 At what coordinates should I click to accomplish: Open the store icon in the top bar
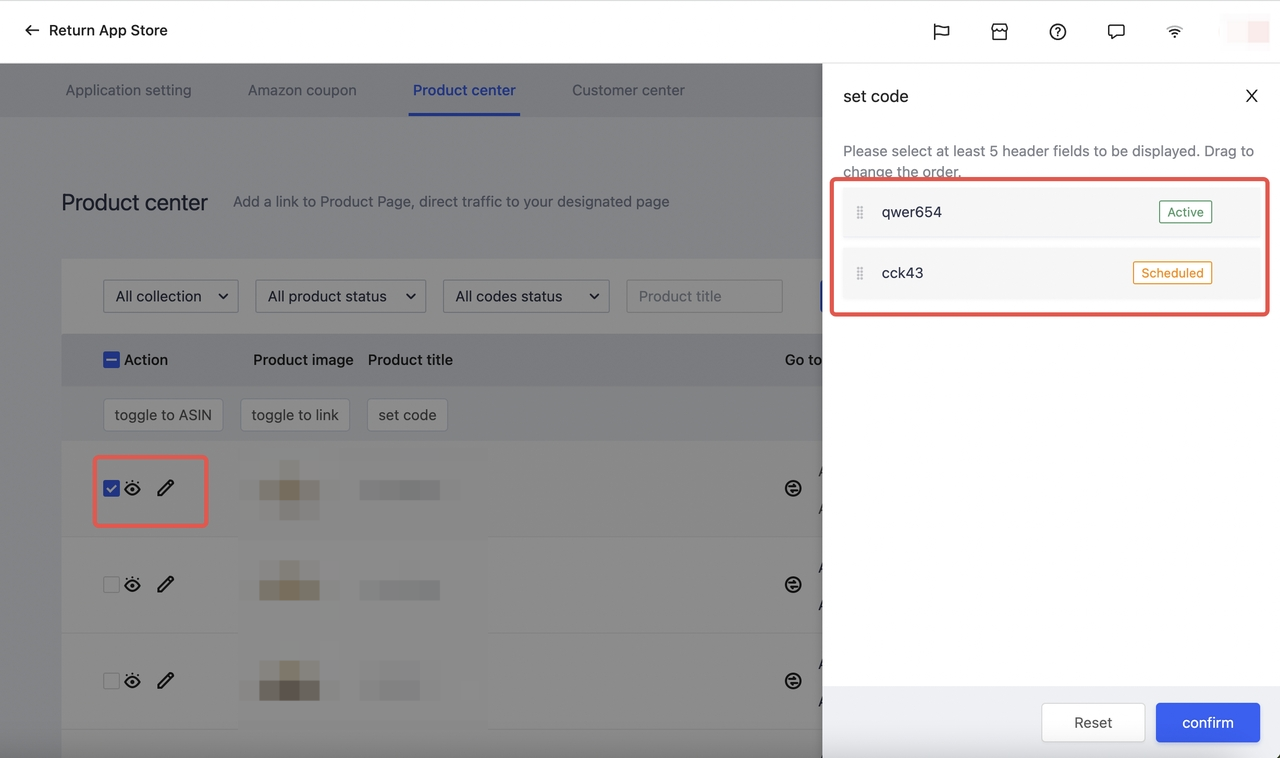point(999,31)
